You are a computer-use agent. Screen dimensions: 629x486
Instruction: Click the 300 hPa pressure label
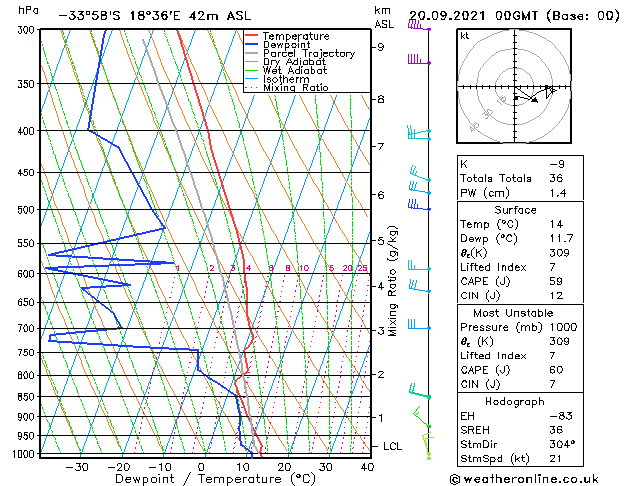tap(28, 30)
